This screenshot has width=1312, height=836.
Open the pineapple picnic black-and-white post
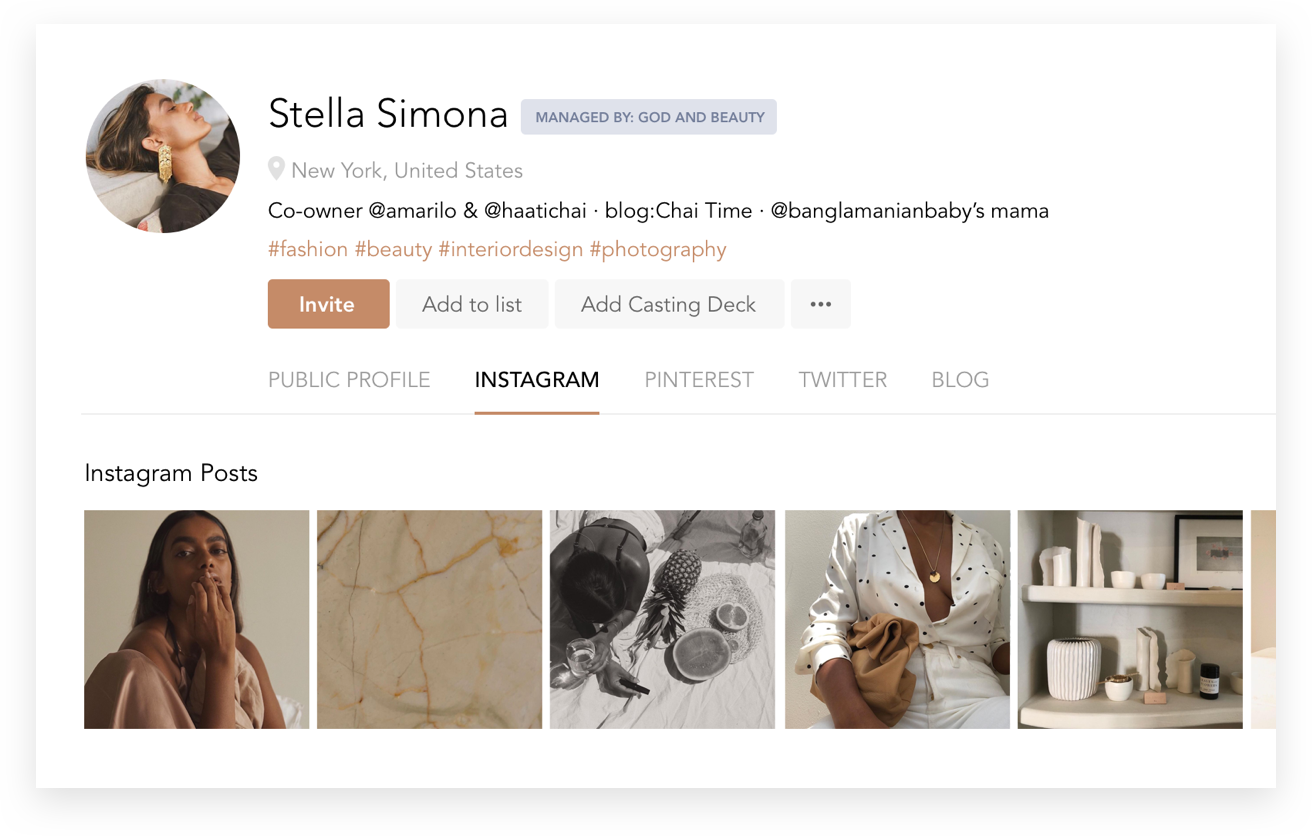click(x=663, y=619)
